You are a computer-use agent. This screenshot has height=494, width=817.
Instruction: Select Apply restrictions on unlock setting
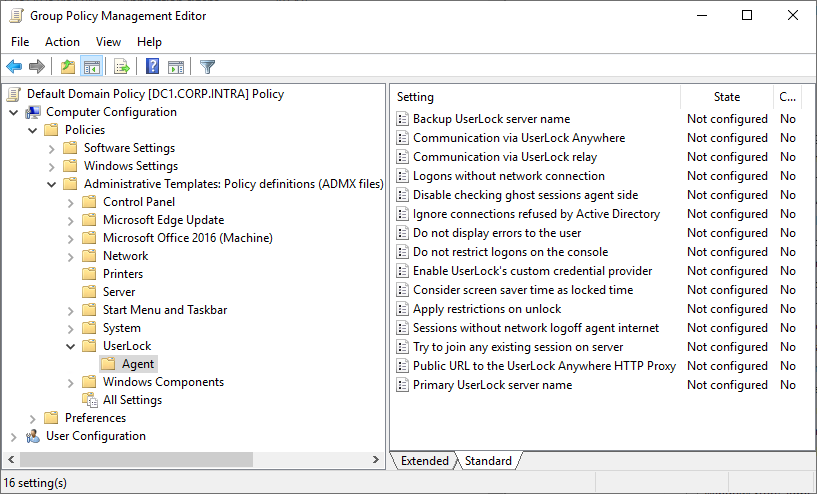pos(487,309)
